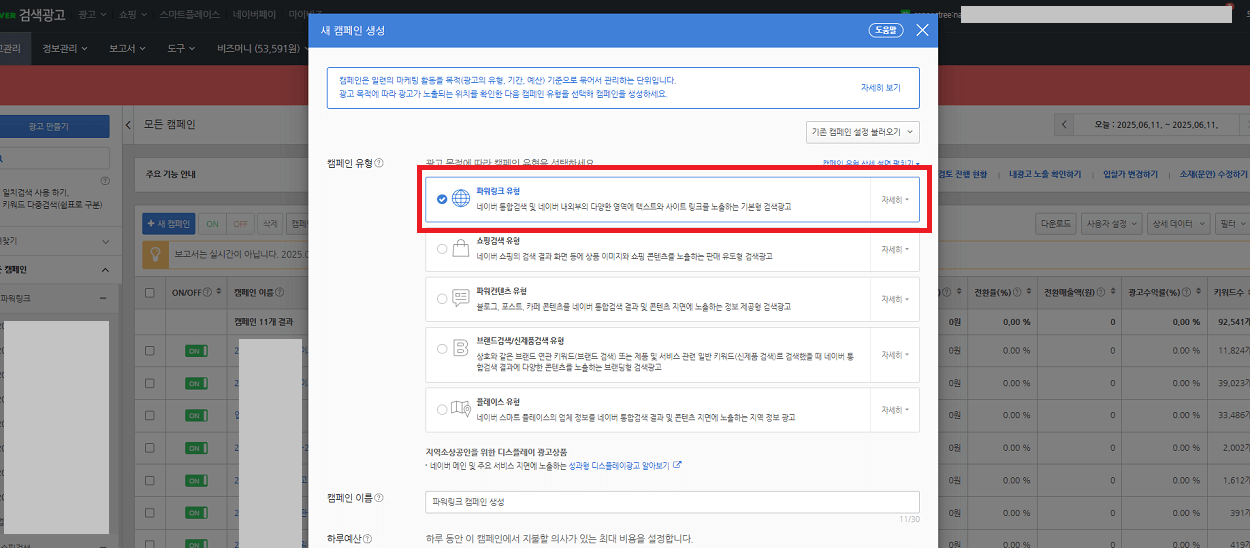Click the 광고 만들기 button

coord(54,127)
